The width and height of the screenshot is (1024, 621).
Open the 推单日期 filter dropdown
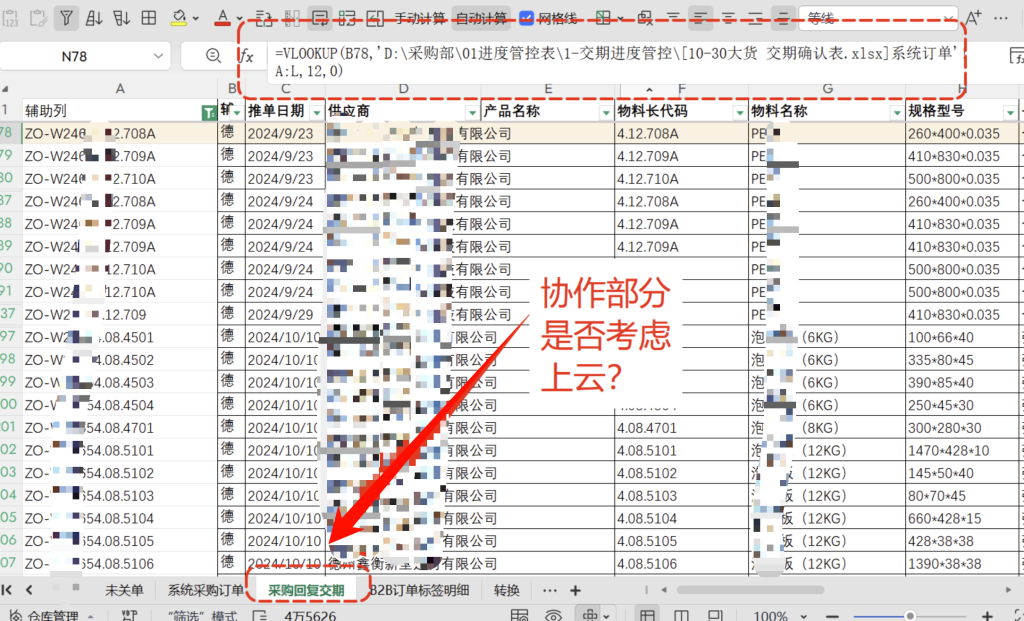(317, 112)
